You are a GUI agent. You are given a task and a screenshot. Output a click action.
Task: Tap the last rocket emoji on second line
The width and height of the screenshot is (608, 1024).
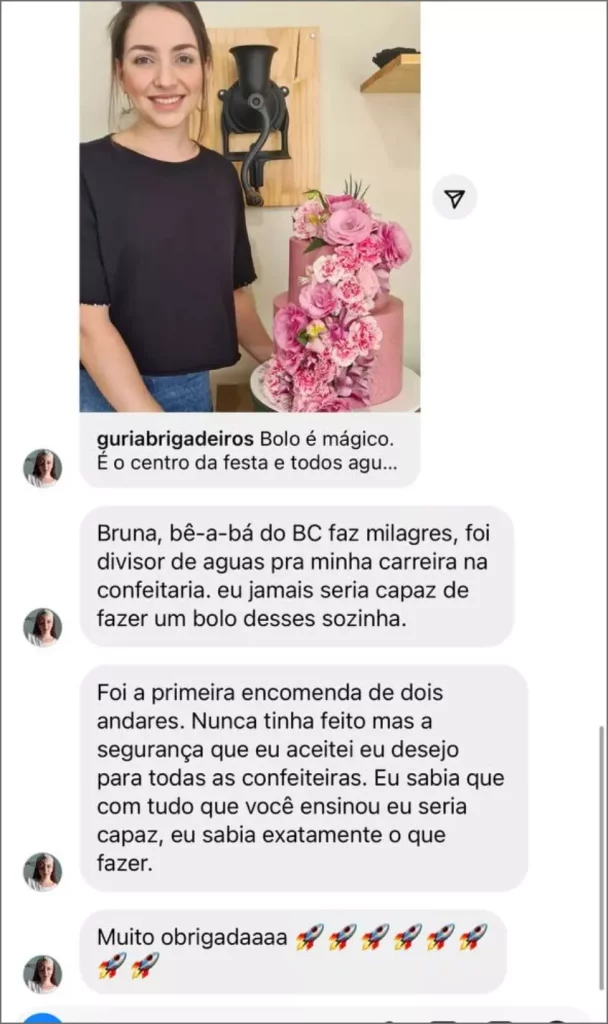click(145, 965)
